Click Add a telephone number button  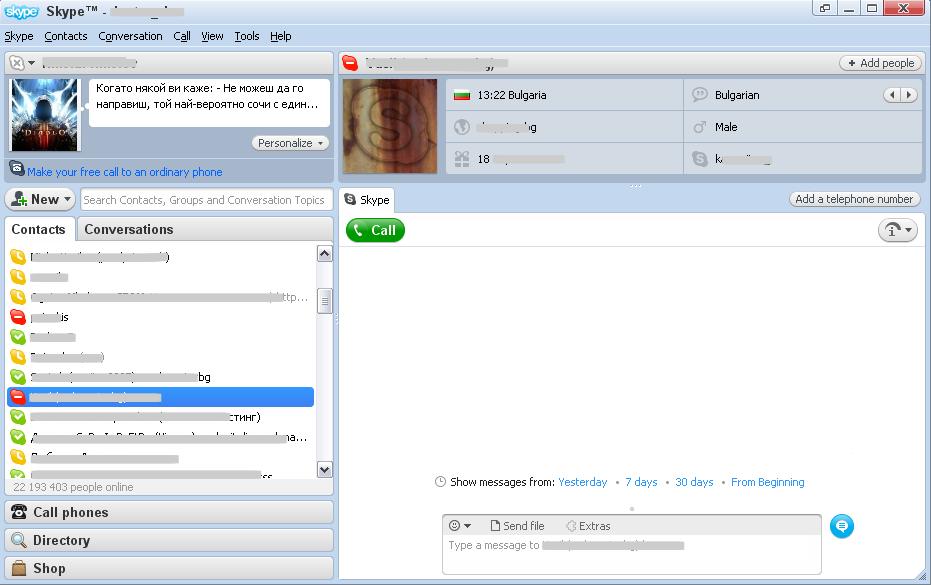click(x=854, y=199)
